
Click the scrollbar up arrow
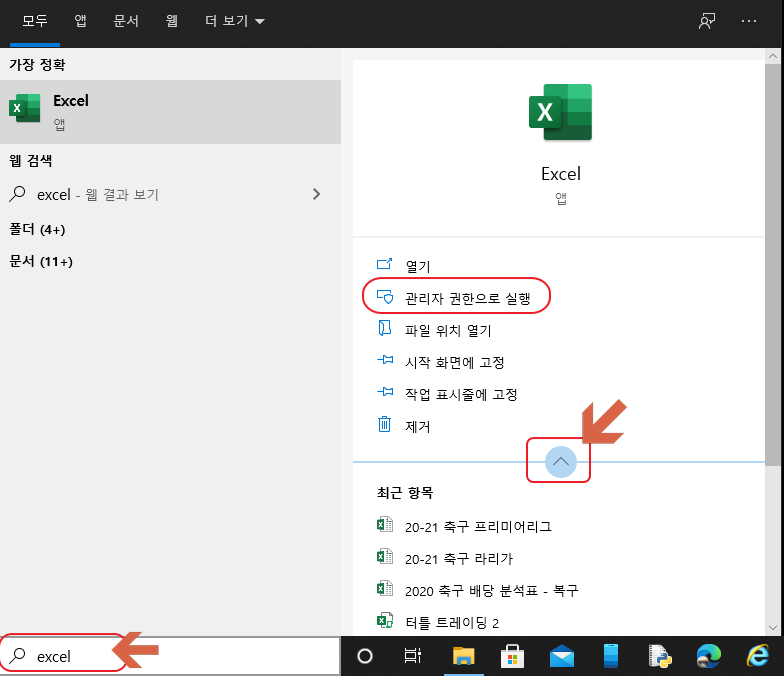[773, 56]
